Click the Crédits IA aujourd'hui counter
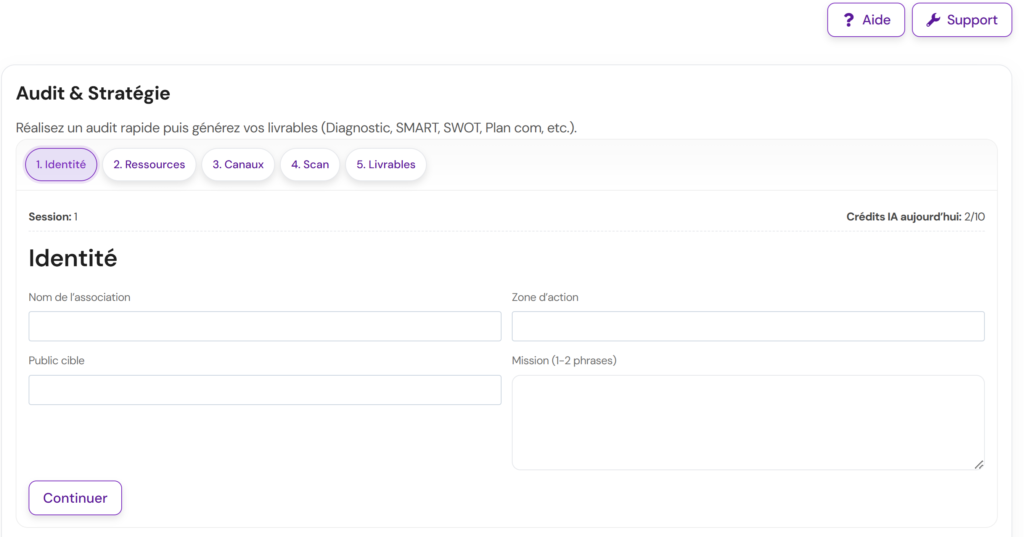Viewport: 1024px width, 537px height. 915,217
